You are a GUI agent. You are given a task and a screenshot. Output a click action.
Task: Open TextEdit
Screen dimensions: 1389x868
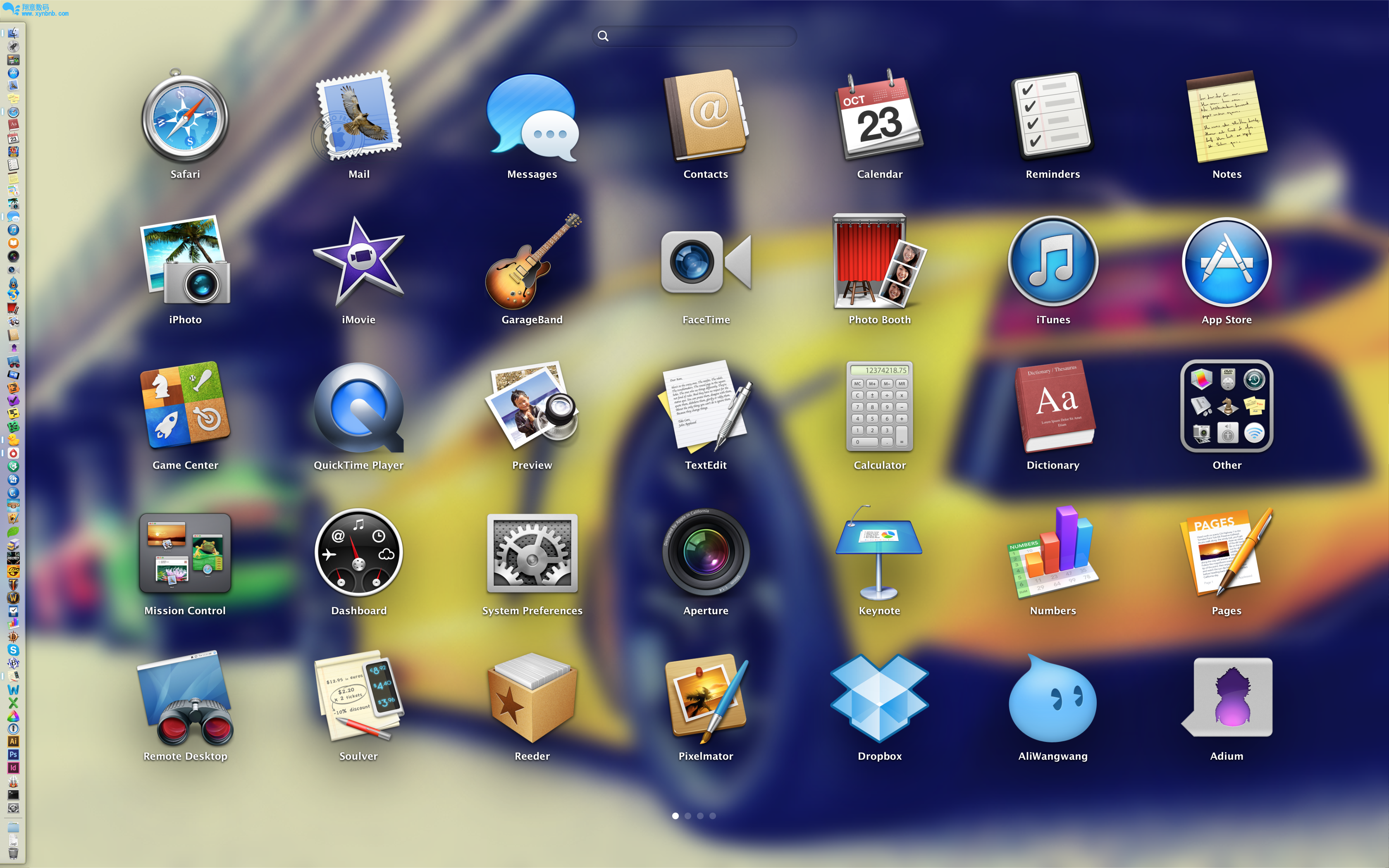(x=705, y=406)
